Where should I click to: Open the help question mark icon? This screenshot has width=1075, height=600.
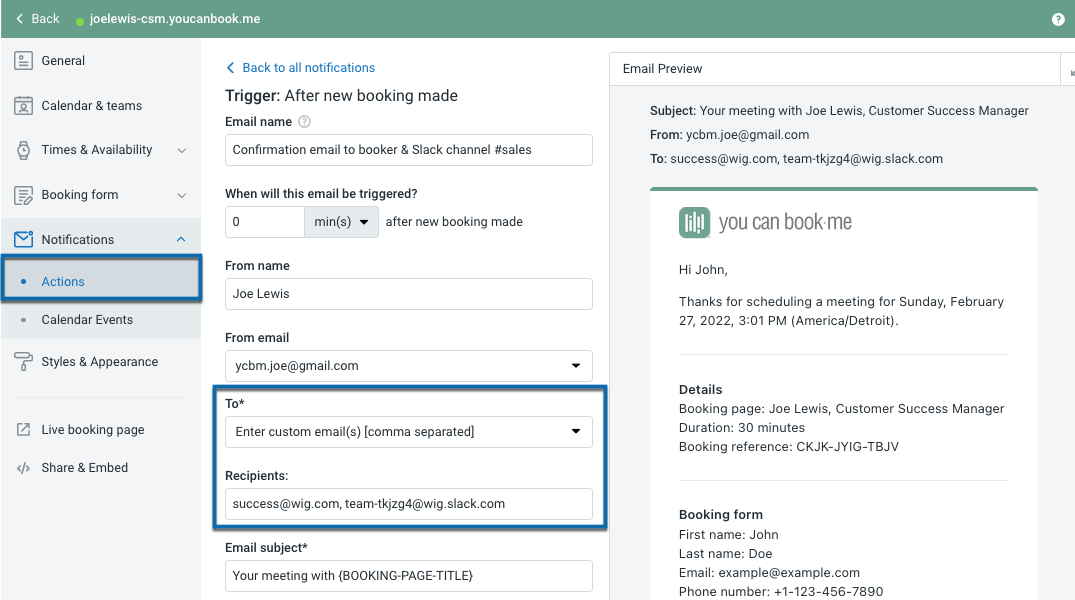tap(1058, 18)
